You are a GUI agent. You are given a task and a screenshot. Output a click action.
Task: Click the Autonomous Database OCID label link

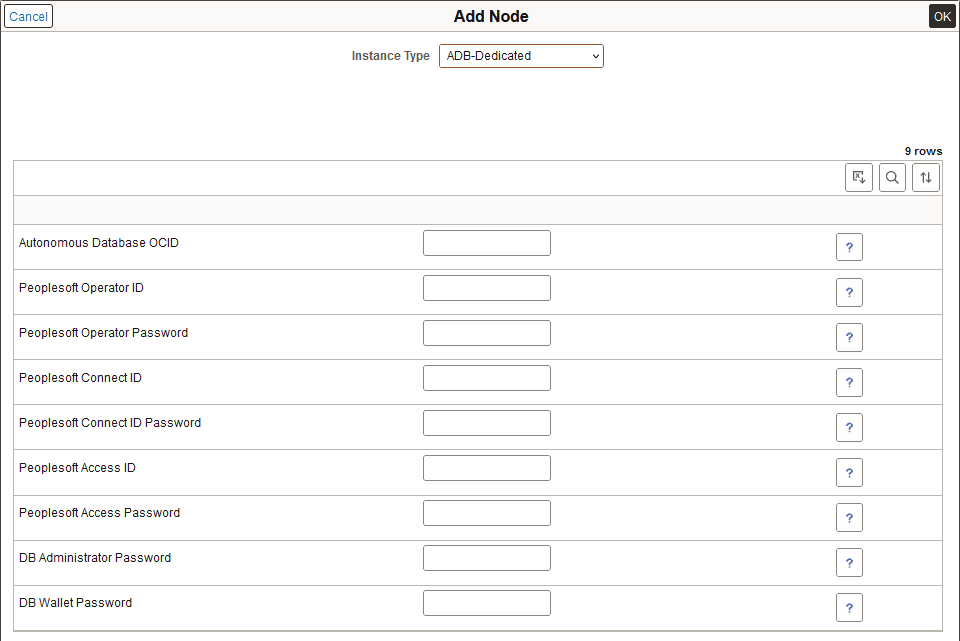(97, 242)
